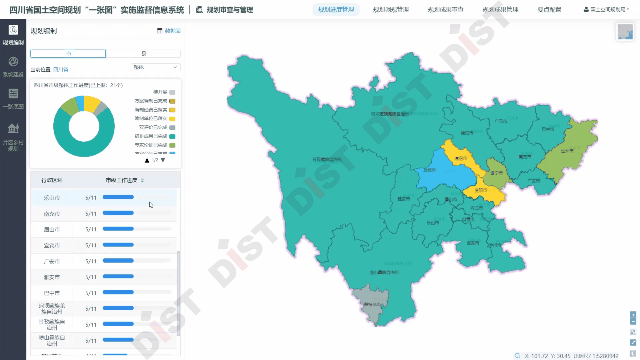Click progress bar in 广安市 row
The width and height of the screenshot is (640, 360).
click(137, 261)
